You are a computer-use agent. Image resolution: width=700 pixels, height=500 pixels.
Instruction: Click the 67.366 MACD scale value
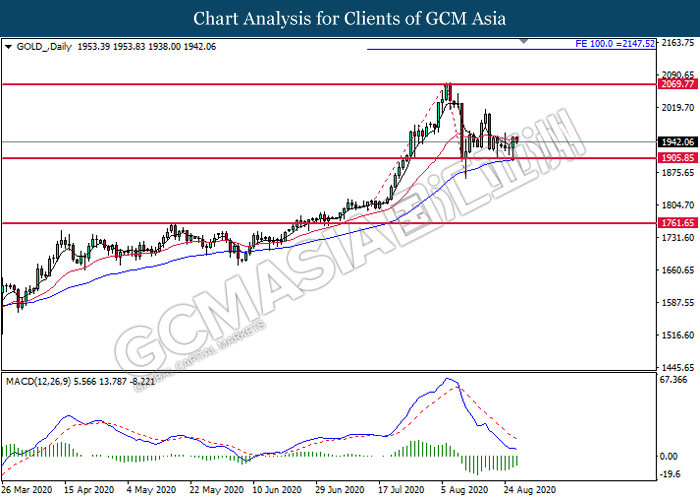673,380
